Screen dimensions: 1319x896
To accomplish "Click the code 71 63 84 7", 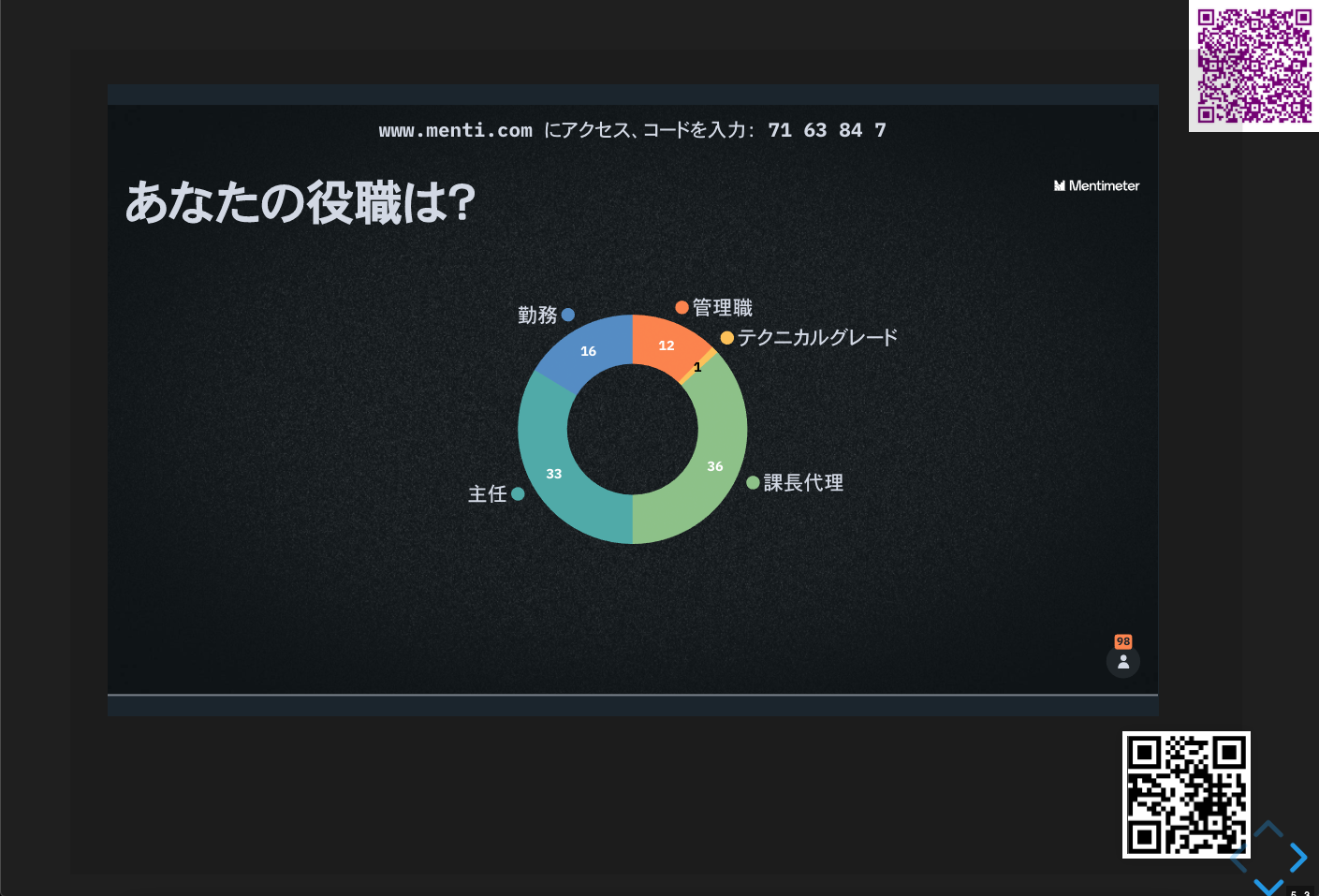I will pos(827,130).
